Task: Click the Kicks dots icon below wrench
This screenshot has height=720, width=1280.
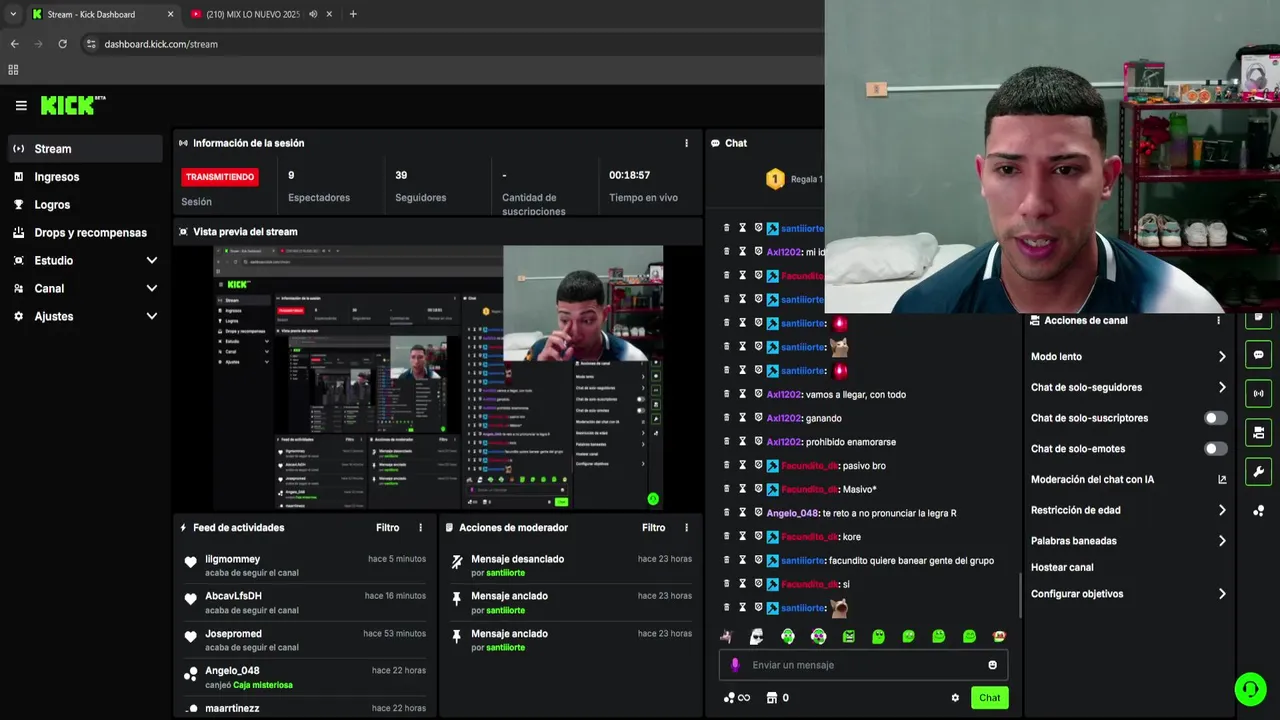Action: click(x=1259, y=511)
